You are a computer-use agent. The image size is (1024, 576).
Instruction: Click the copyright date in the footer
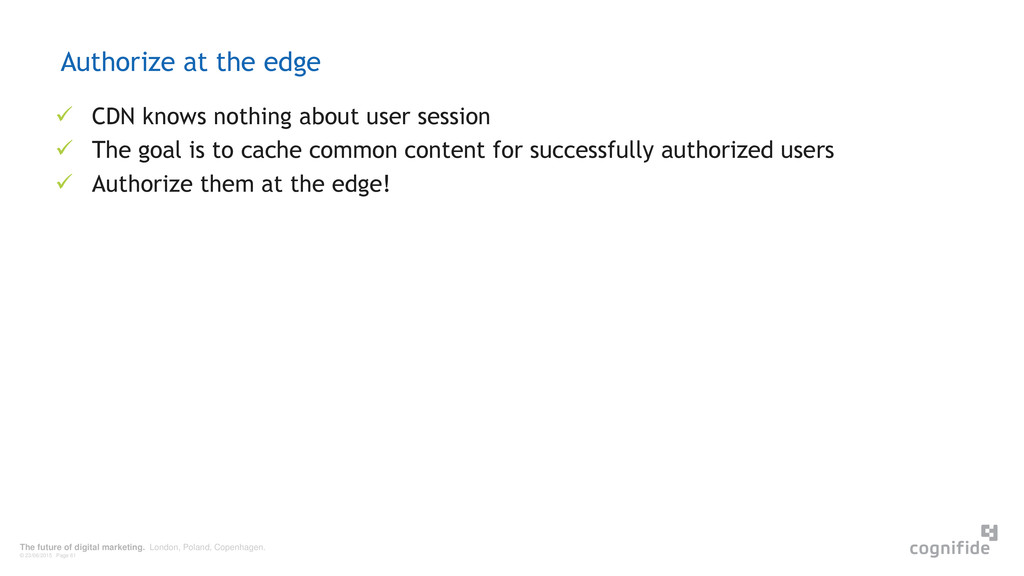(36, 556)
